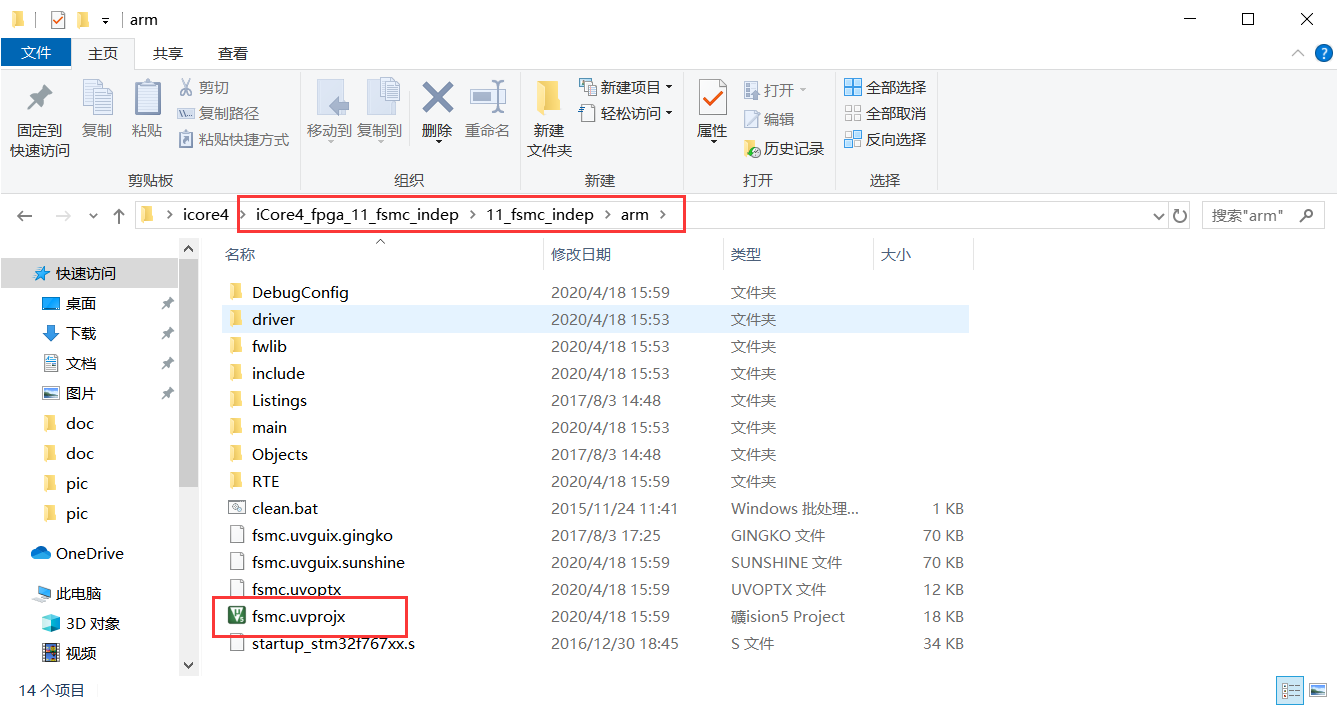Expand the New Item (新建项目) dropdown

668,88
